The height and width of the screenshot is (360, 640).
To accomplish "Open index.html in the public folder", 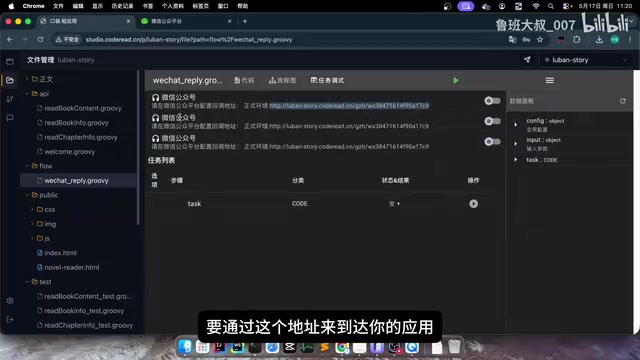I will 60,253.
